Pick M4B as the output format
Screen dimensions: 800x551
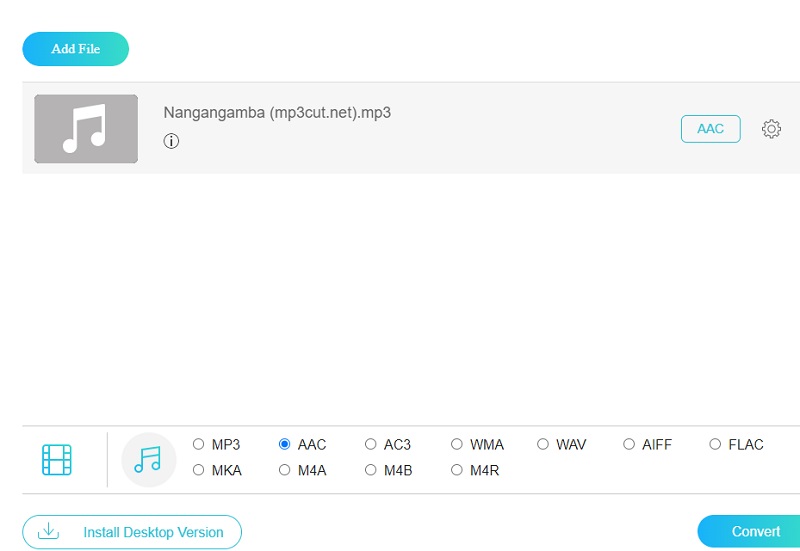(371, 470)
